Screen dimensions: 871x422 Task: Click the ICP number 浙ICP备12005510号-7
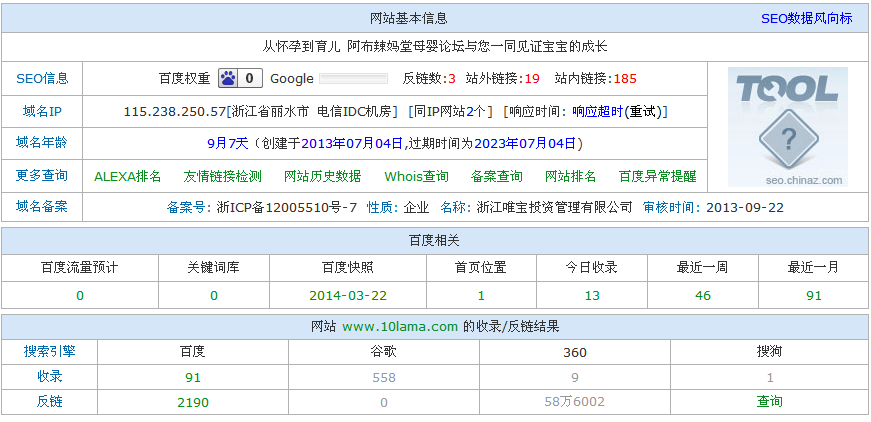[x=286, y=208]
